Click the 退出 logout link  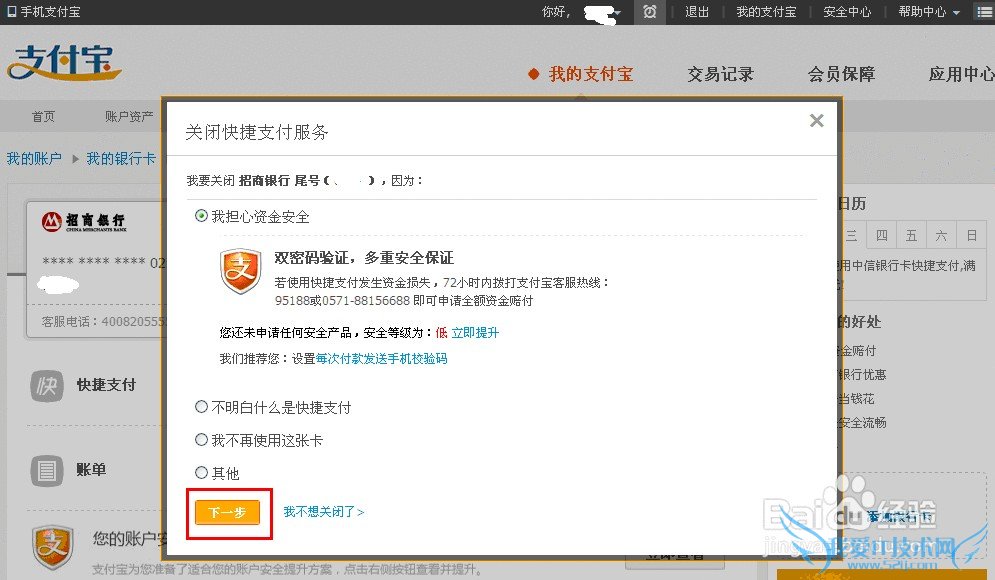pyautogui.click(x=696, y=11)
